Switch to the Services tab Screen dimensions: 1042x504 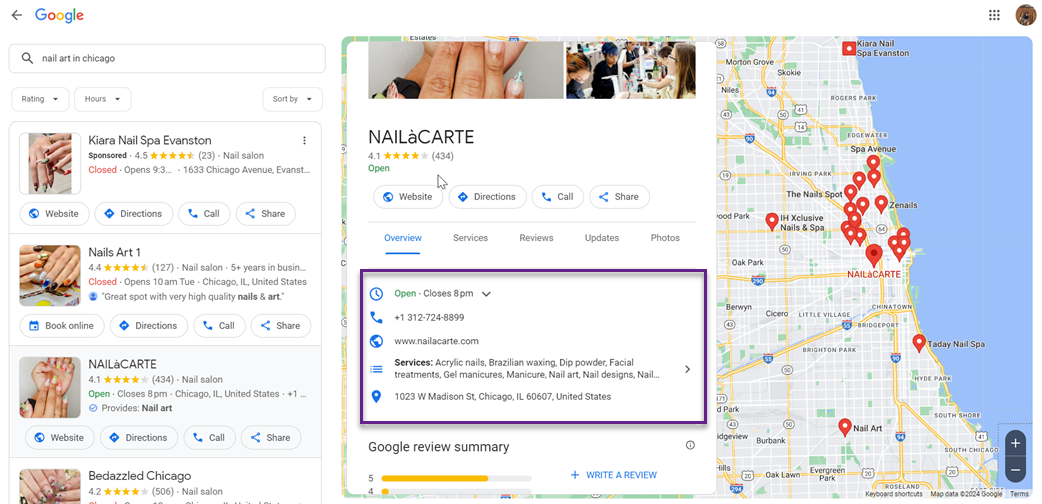coord(470,238)
